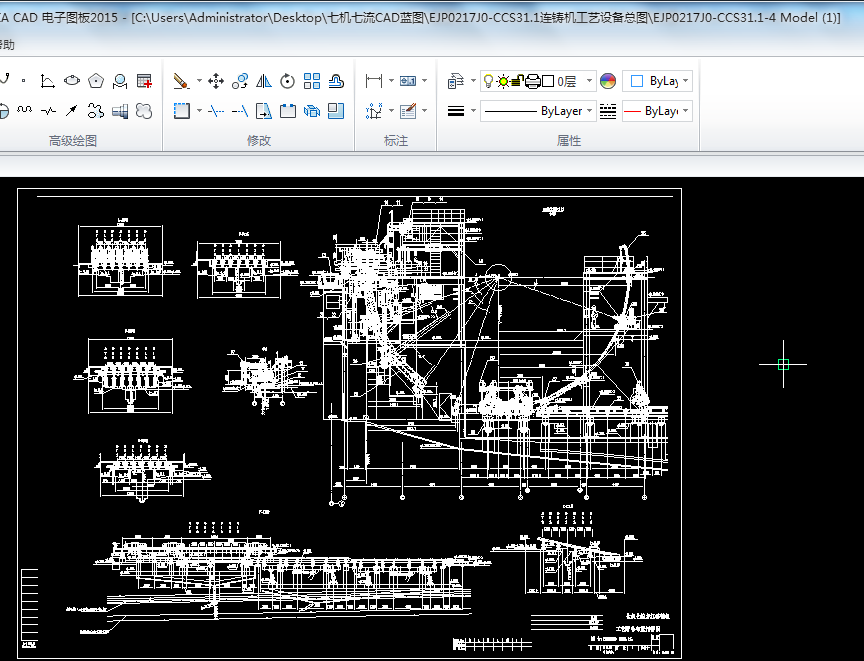The image size is (864, 661).
Task: Click the Mirror tool icon
Action: point(263,81)
